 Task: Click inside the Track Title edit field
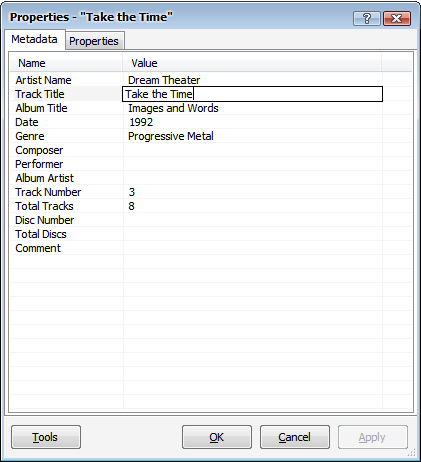pos(252,94)
